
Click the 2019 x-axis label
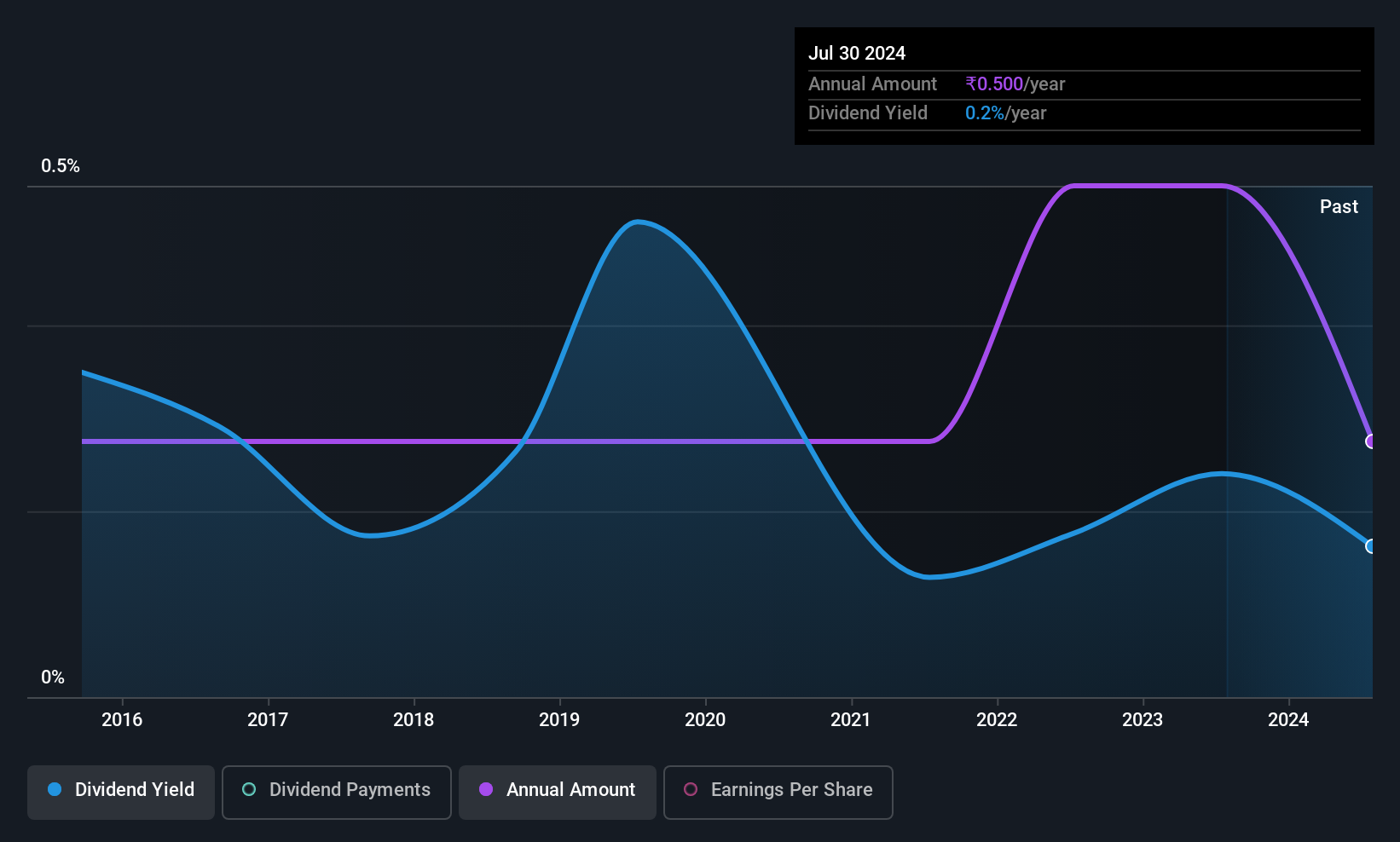click(559, 719)
